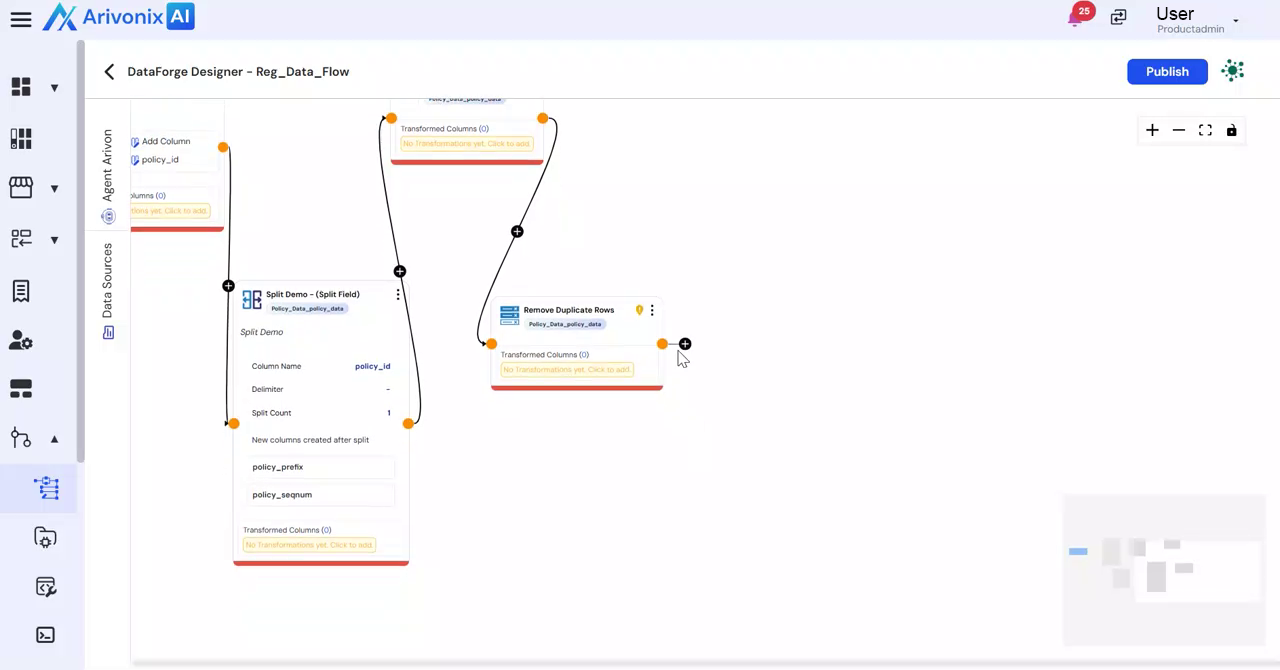This screenshot has height=670, width=1280.
Task: Click the back arrow beside DataForge Designer
Action: (109, 72)
